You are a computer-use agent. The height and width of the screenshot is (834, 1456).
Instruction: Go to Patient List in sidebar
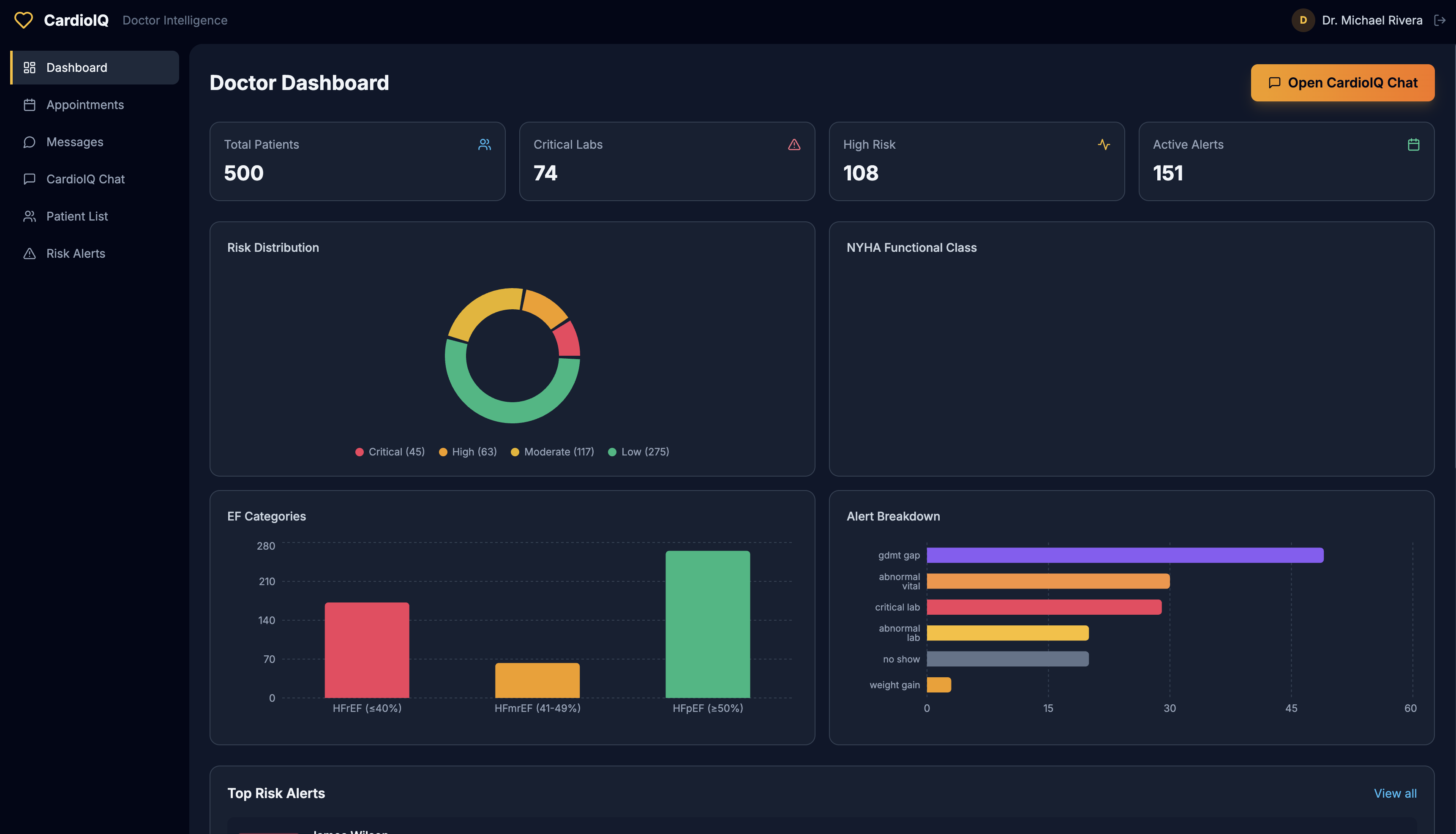[x=77, y=216]
